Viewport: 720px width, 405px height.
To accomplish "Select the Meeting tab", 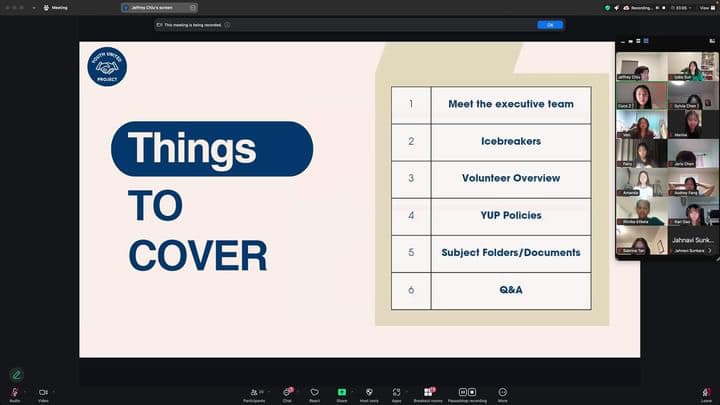I will coord(59,7).
